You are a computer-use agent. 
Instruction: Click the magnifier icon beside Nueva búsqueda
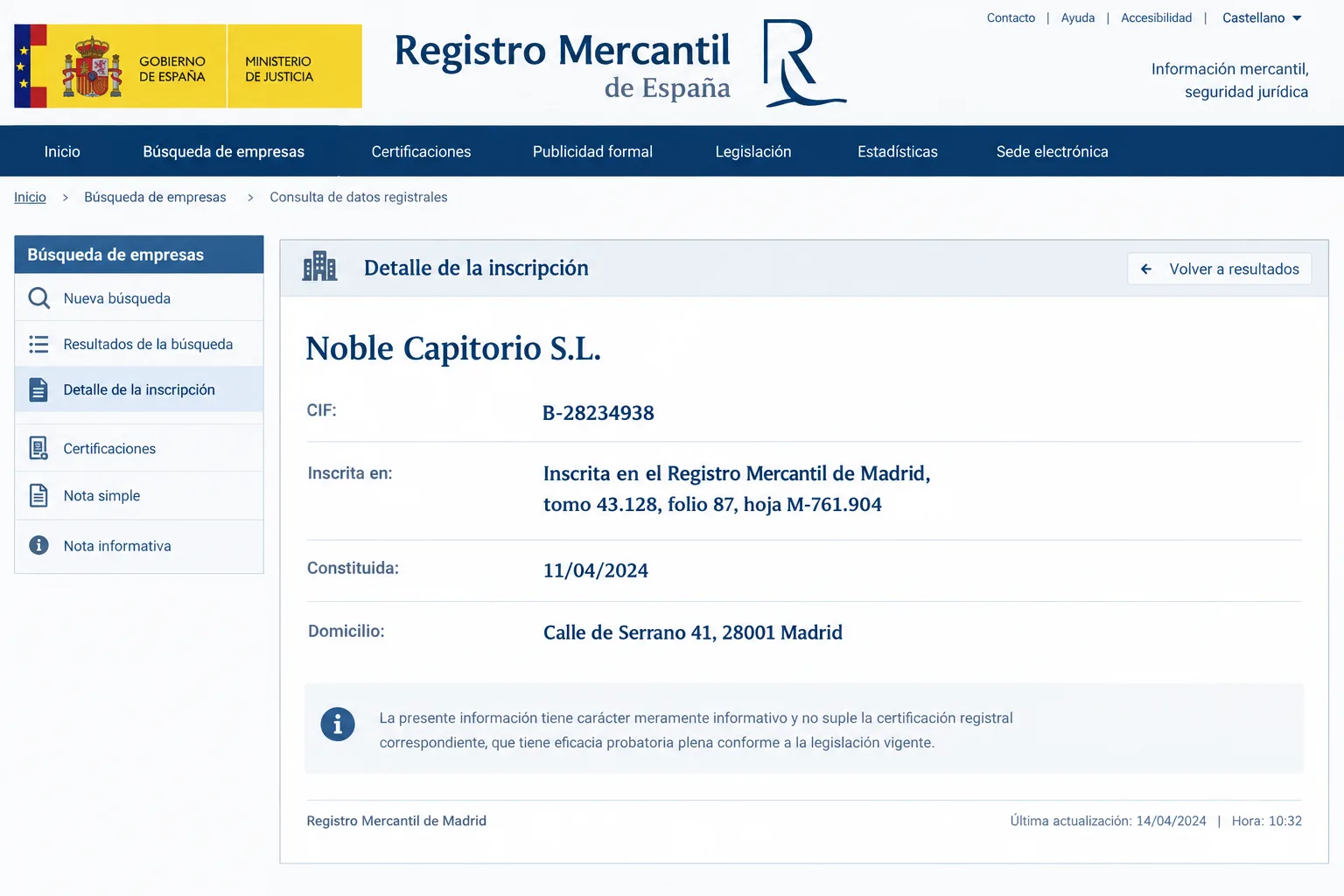tap(39, 298)
